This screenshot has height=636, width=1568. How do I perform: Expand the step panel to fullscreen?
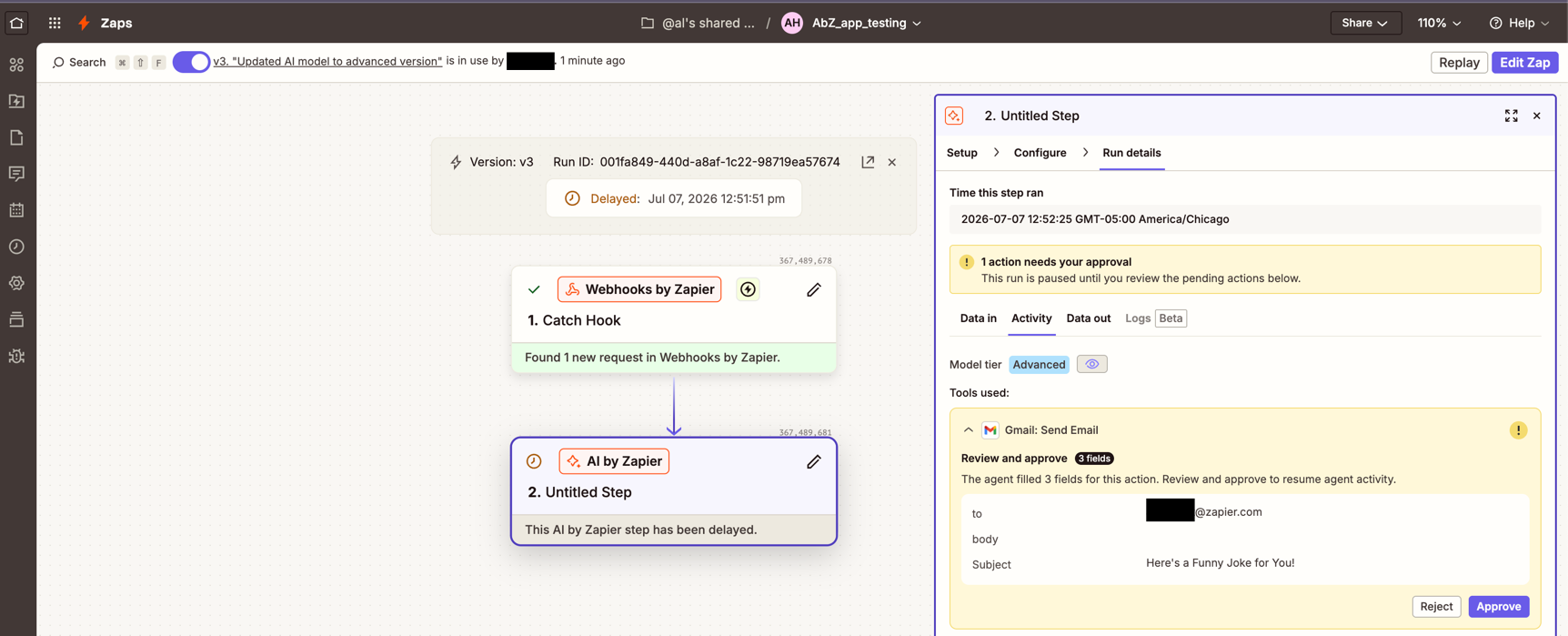tap(1511, 116)
